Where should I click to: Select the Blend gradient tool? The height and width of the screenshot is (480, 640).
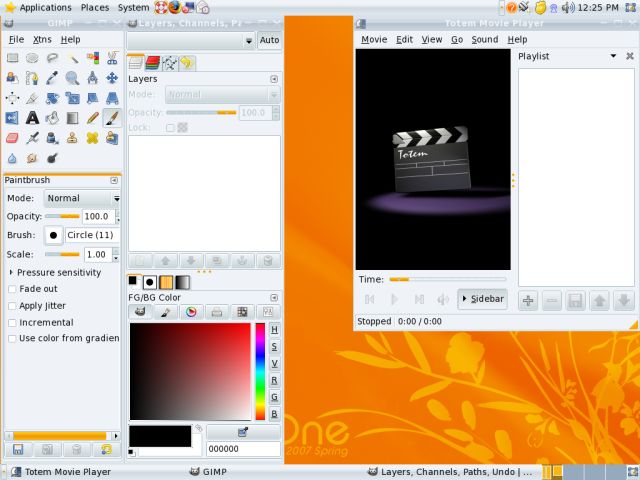pos(72,118)
